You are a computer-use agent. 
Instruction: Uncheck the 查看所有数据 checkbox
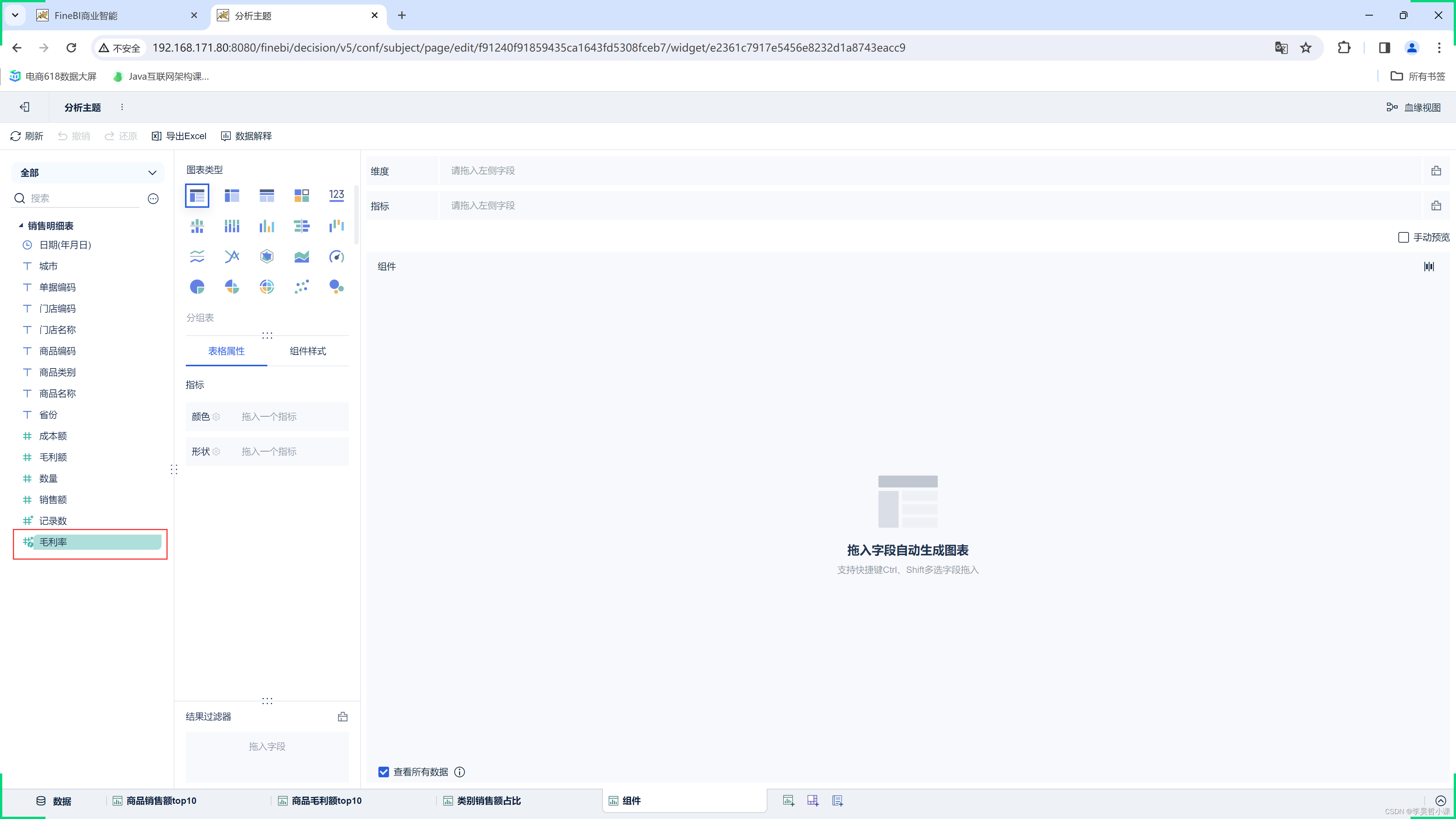(384, 772)
